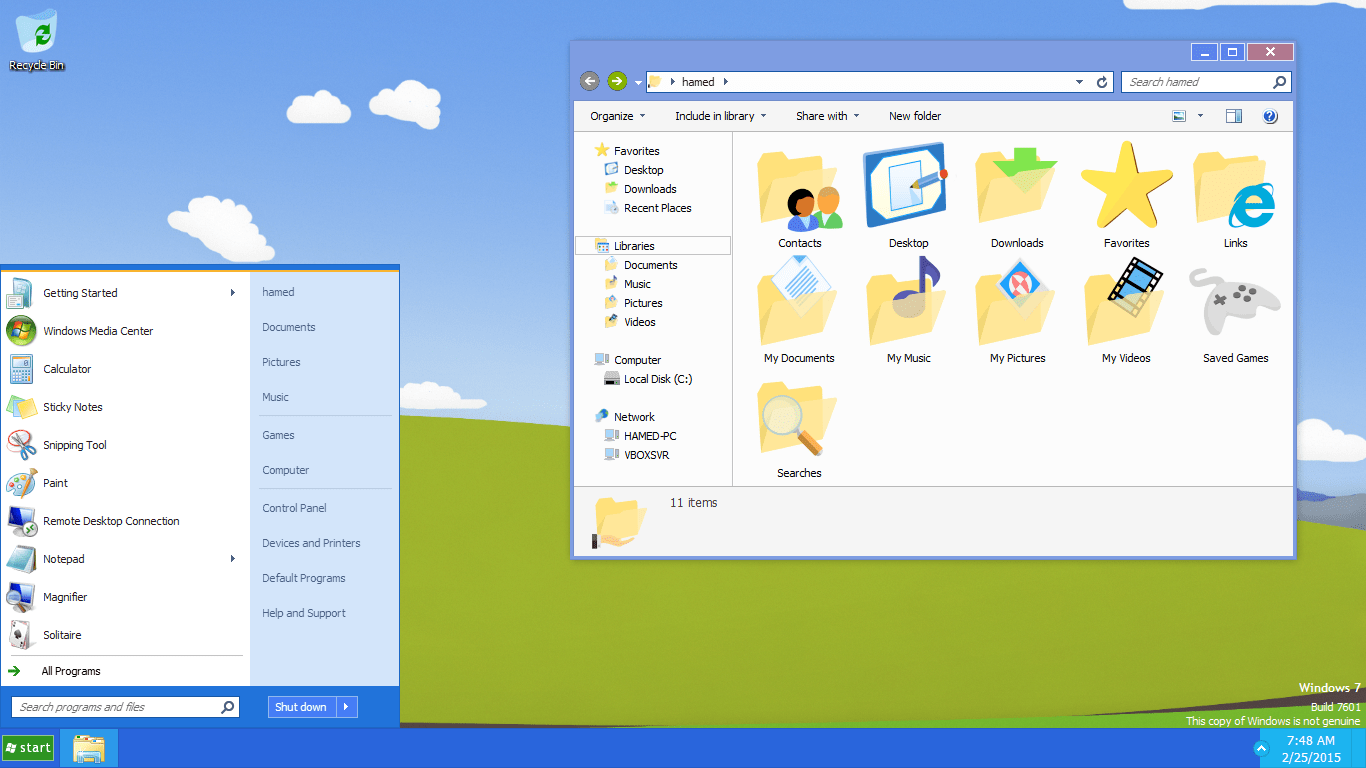Open the recent pages dropdown beside navigation arrows
Viewport: 1366px width, 768px height.
tap(638, 83)
